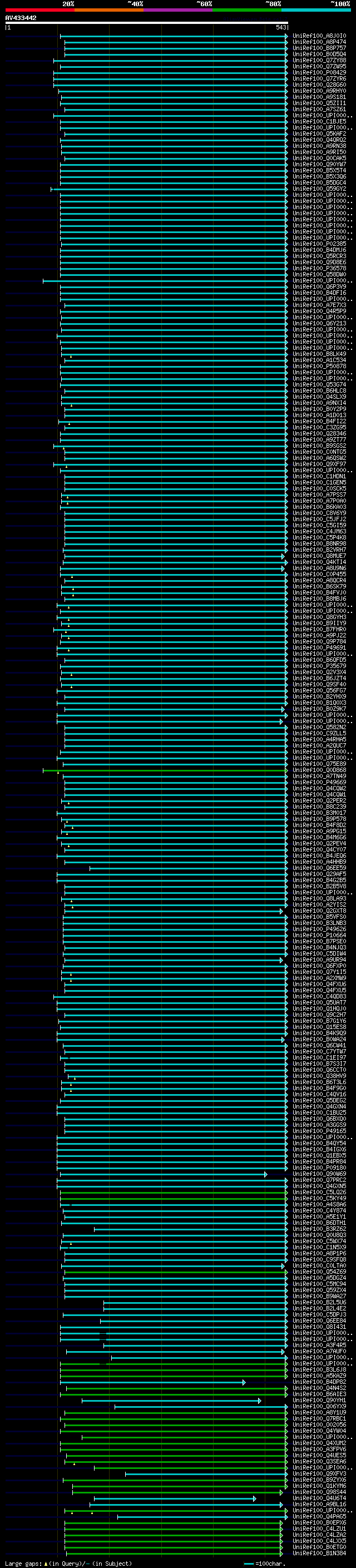This screenshot has width=356, height=1568.
Task: Select hit label UniRef100_B8LK49
Action: click(319, 354)
